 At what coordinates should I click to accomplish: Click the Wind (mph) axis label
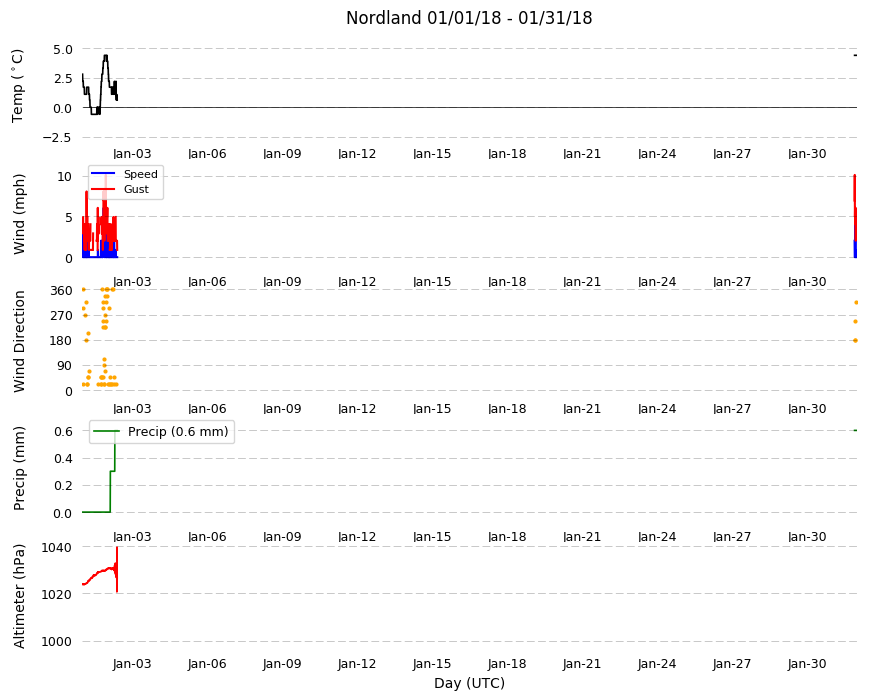19,214
